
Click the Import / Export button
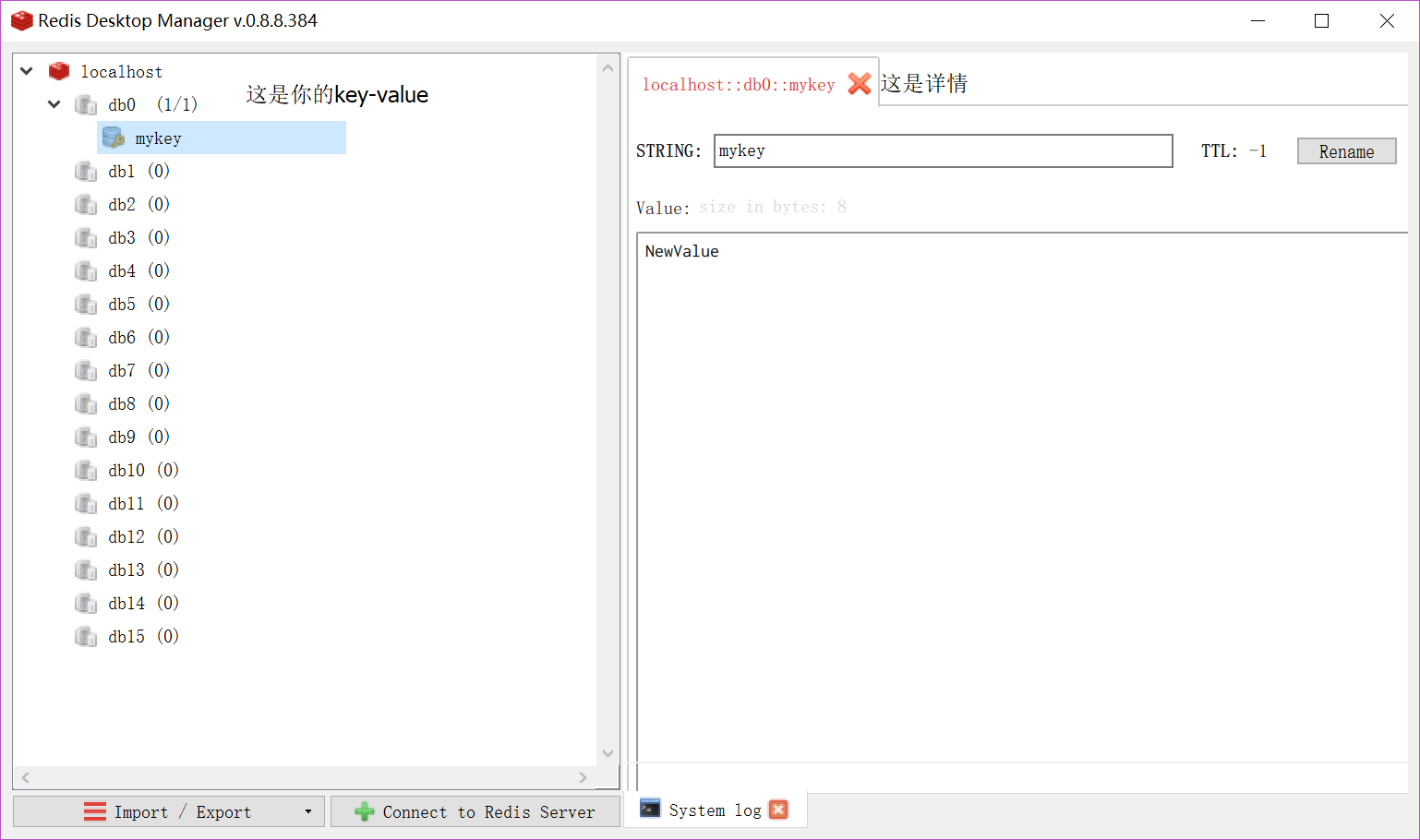(169, 812)
